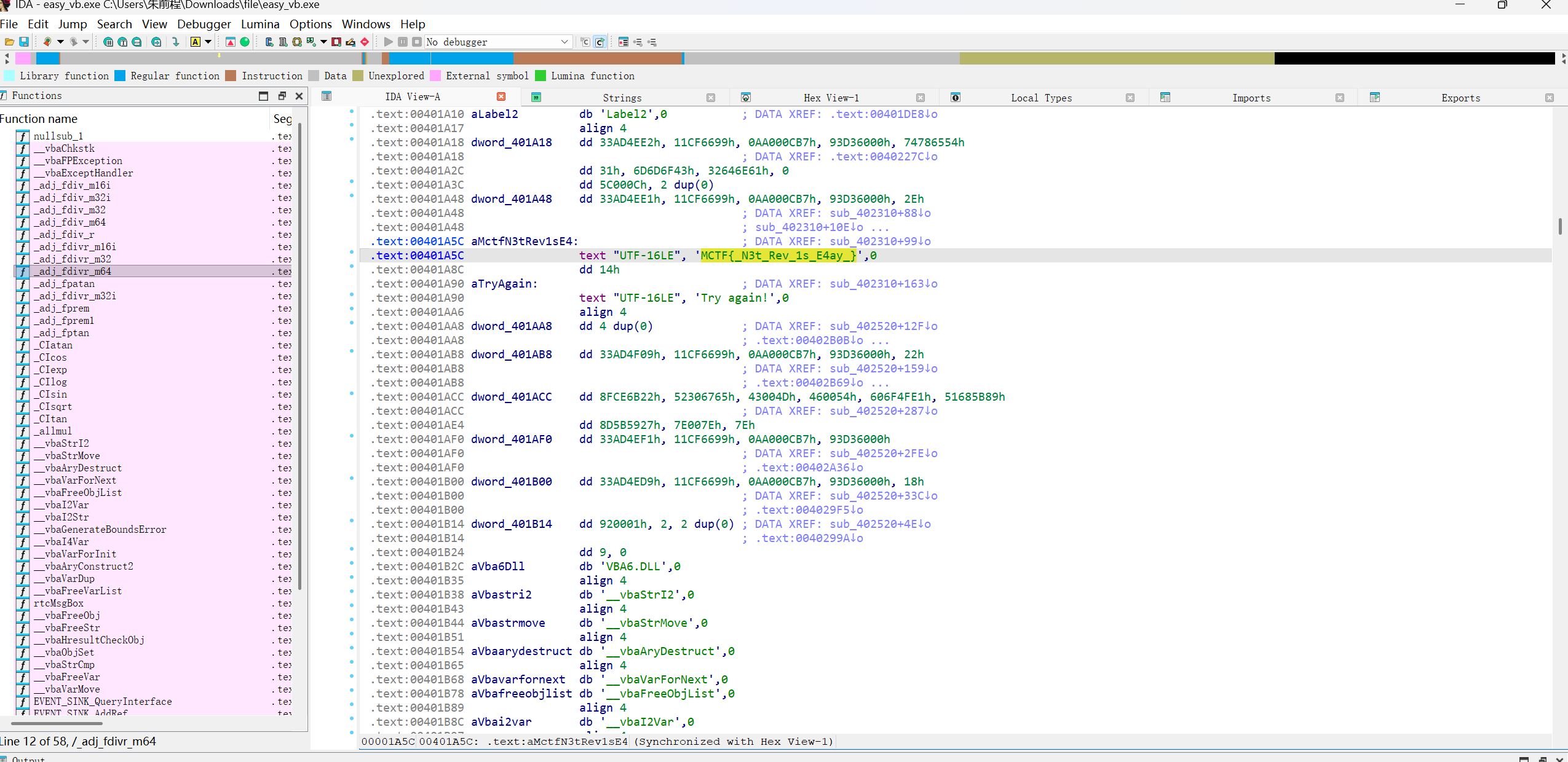Open the No debugger dropdown
This screenshot has height=762, width=1568.
point(564,42)
